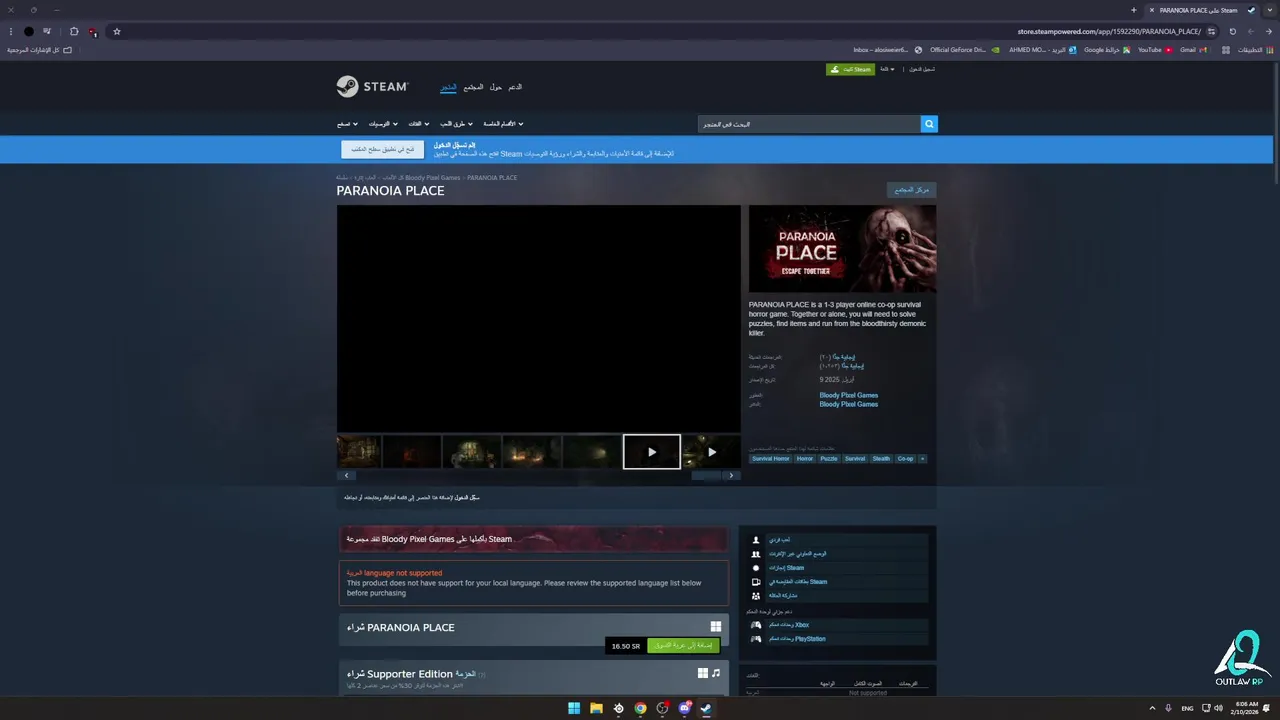Click the bookmark star icon in toolbar

117,31
